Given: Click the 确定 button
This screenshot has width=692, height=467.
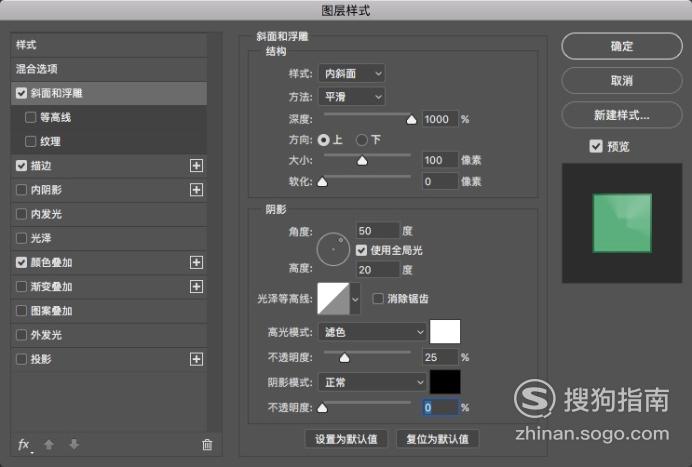Looking at the screenshot, I should tap(622, 46).
